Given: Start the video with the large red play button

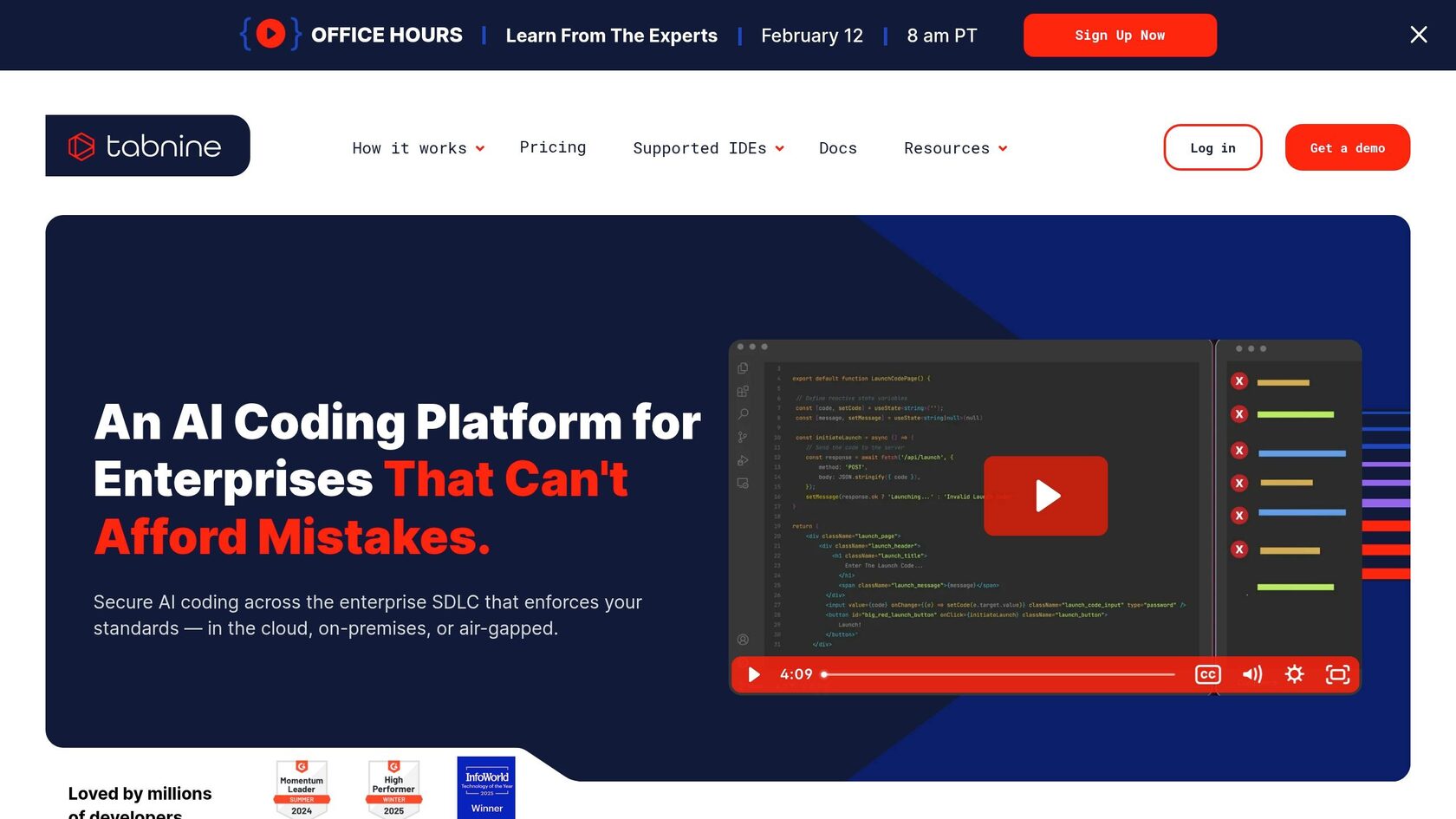Looking at the screenshot, I should click(1046, 496).
